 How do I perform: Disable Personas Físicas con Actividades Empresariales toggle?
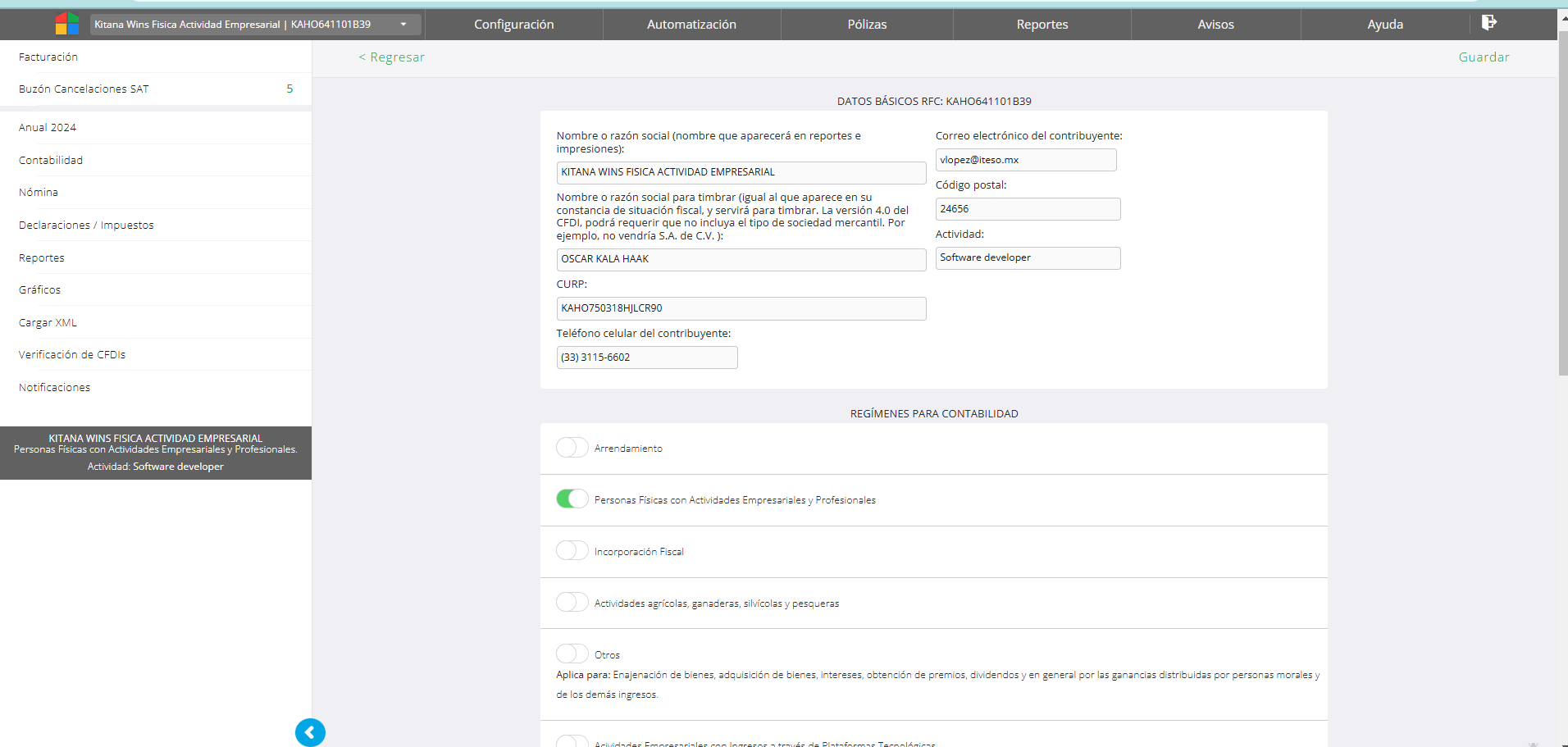pyautogui.click(x=572, y=499)
